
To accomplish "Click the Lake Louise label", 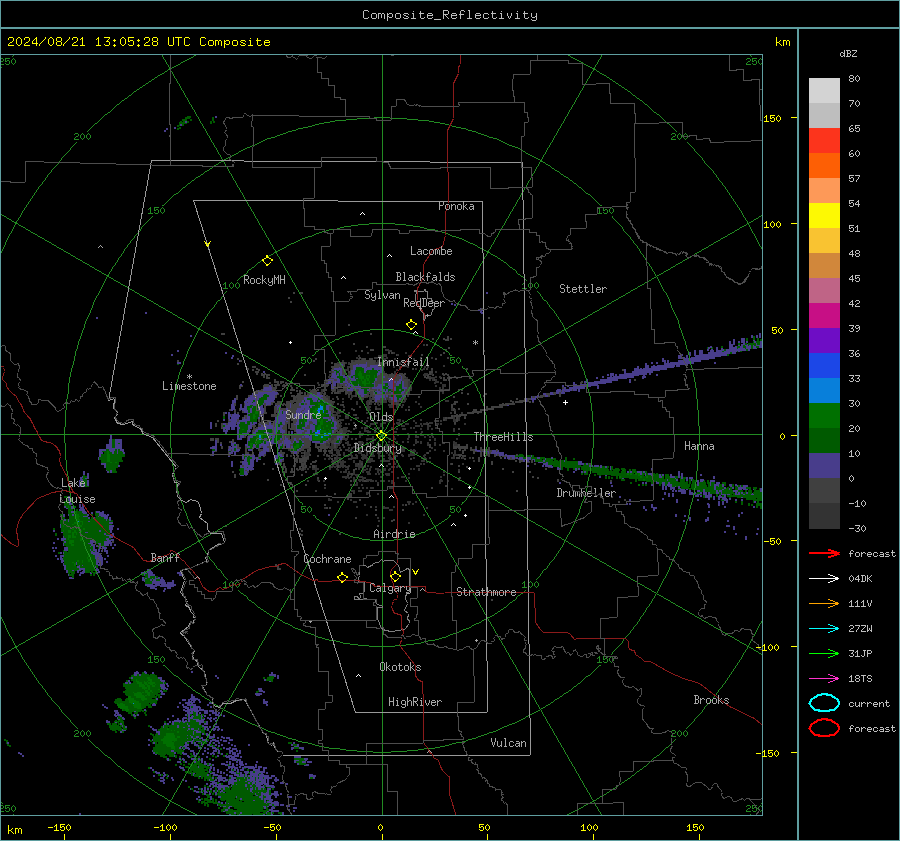I will [x=77, y=491].
